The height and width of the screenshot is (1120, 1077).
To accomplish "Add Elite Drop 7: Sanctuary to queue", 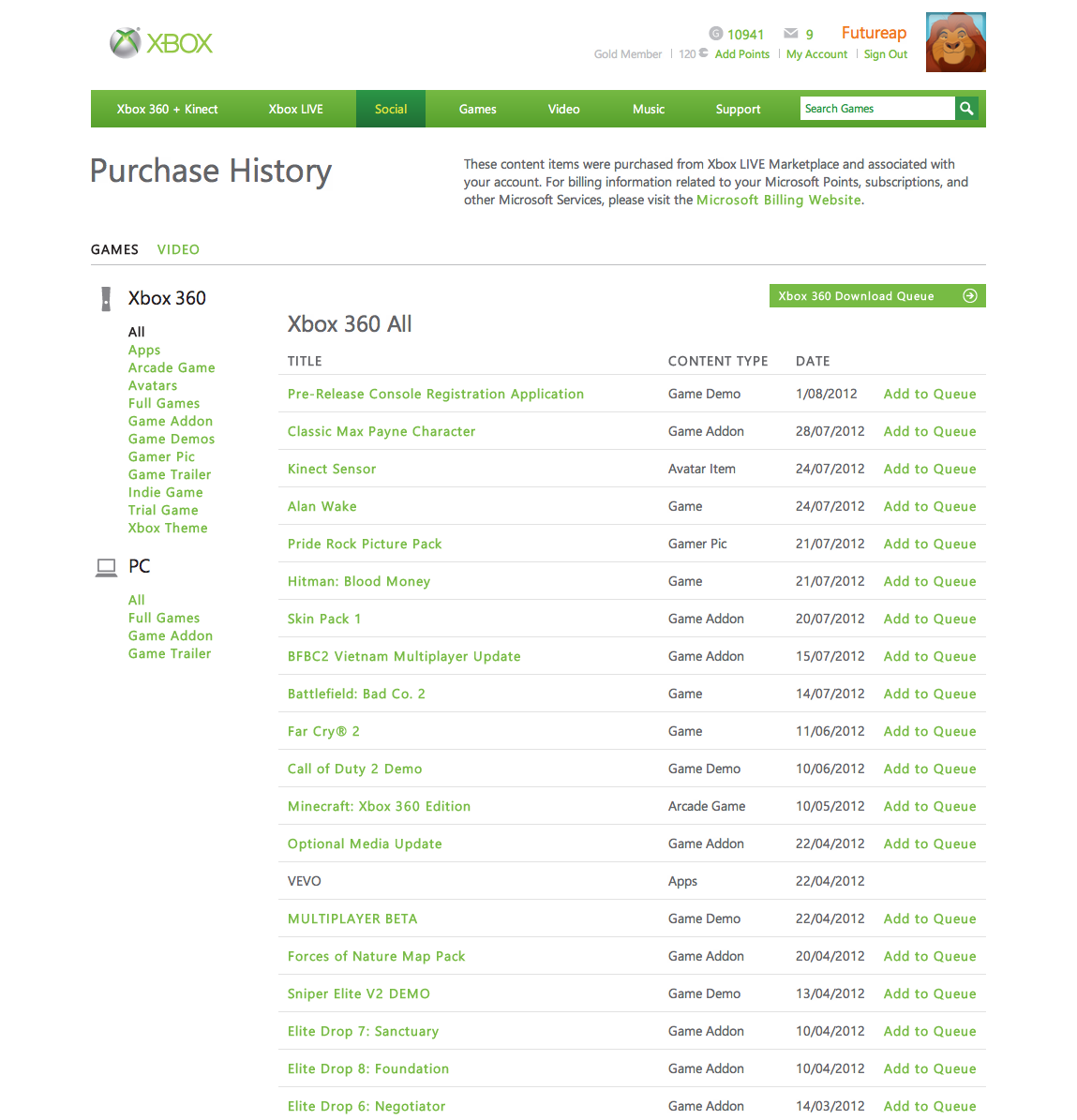I will (930, 1031).
